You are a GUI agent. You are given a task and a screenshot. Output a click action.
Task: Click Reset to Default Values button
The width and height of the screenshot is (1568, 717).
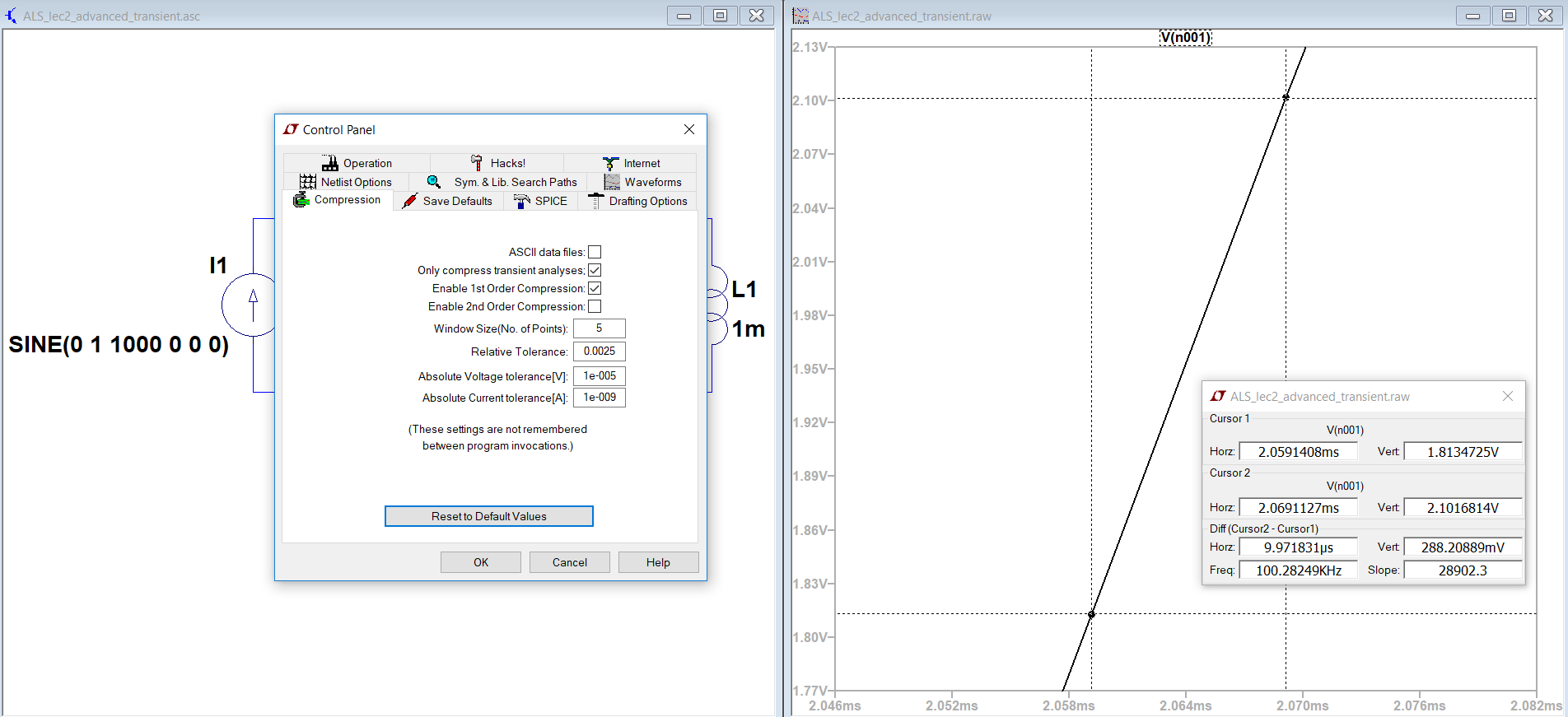(x=488, y=516)
